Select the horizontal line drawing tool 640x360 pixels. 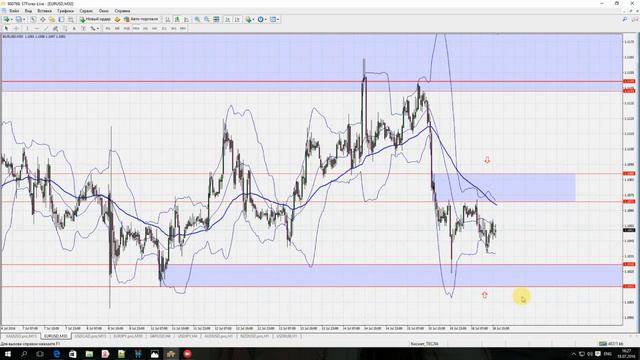[37, 29]
